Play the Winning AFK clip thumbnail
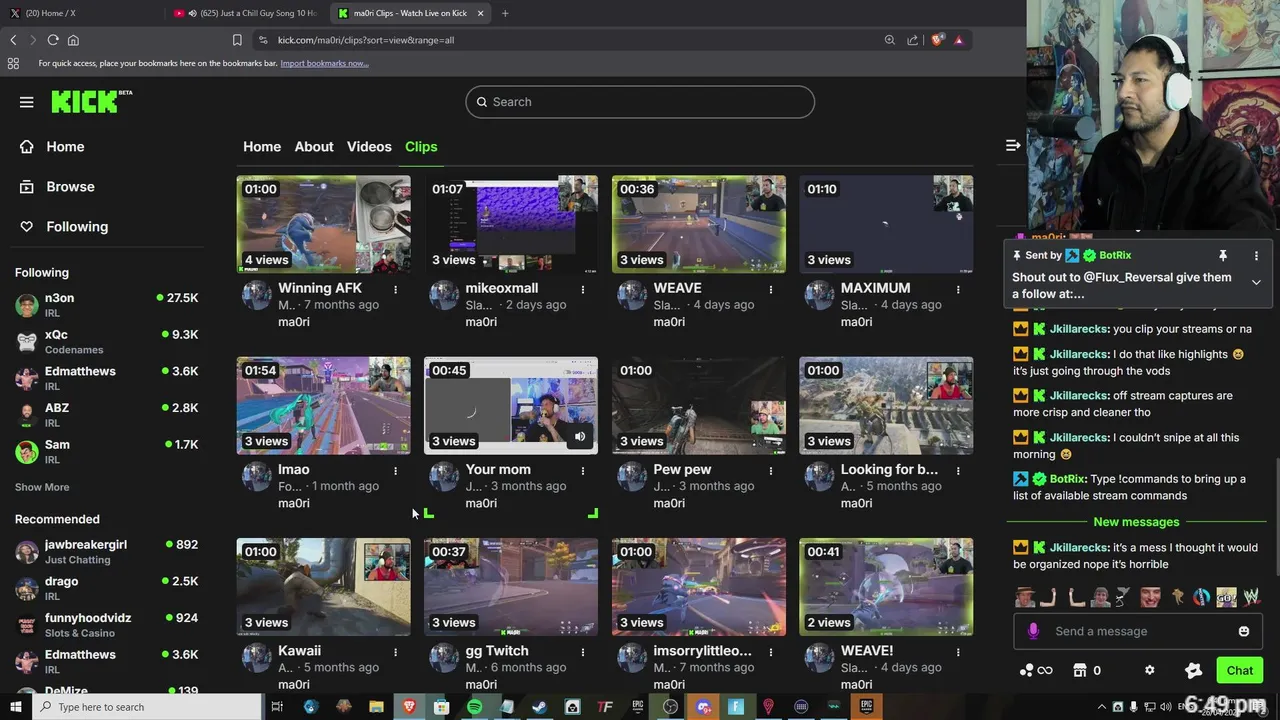 (x=323, y=224)
